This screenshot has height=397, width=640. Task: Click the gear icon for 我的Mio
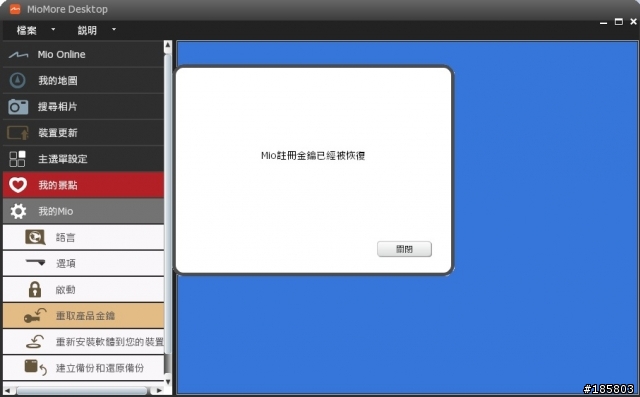pyautogui.click(x=18, y=211)
